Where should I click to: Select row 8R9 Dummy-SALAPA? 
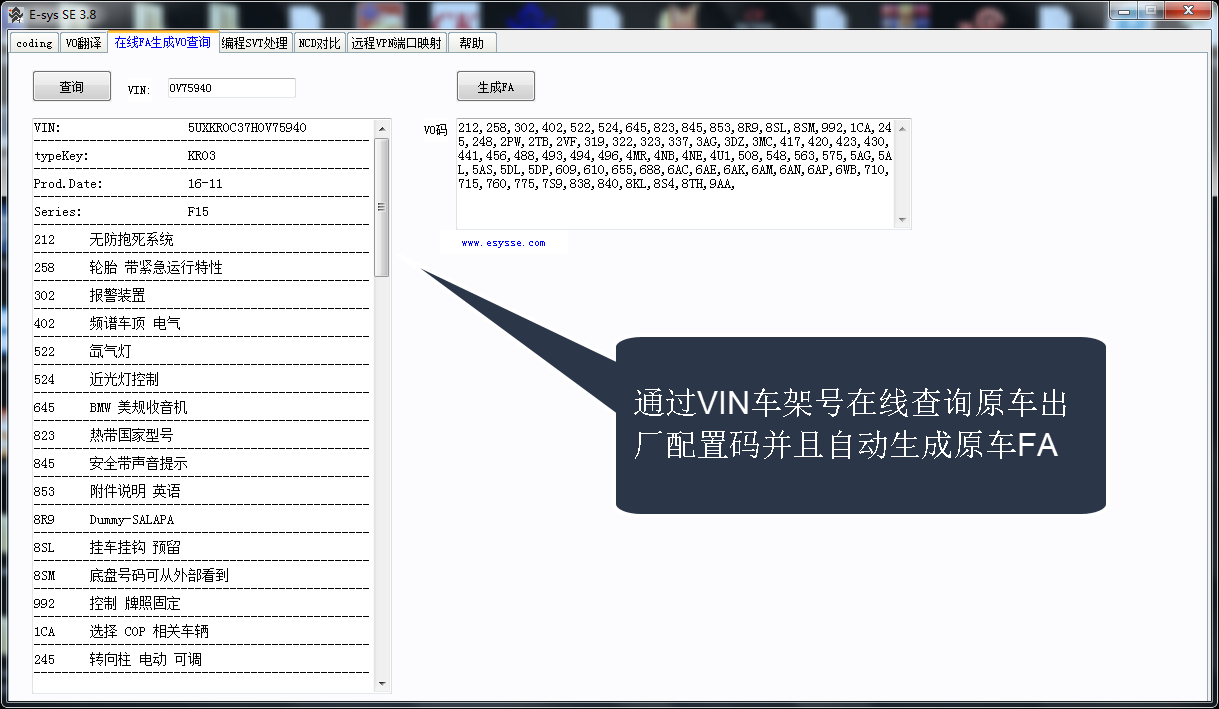[x=202, y=520]
